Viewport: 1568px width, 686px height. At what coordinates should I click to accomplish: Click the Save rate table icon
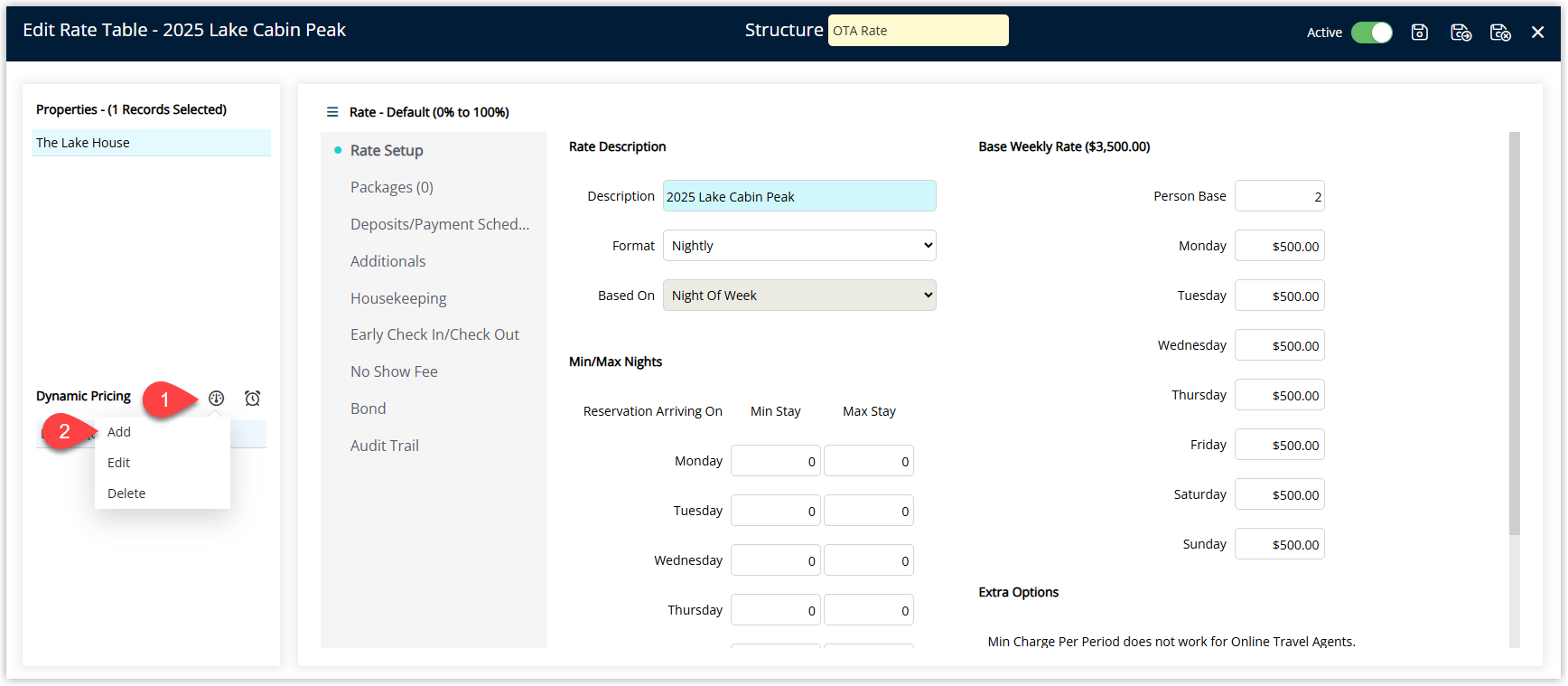pos(1419,33)
